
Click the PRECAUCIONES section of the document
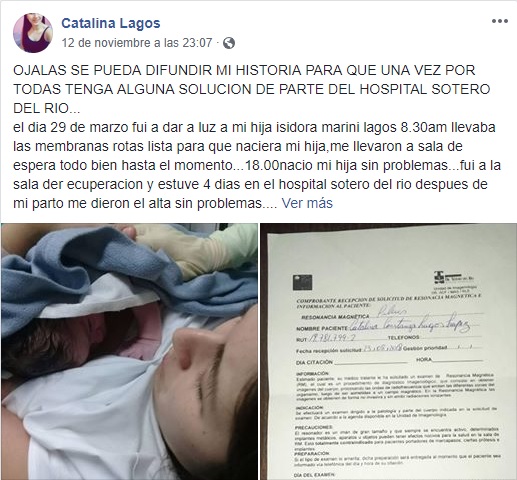click(397, 438)
